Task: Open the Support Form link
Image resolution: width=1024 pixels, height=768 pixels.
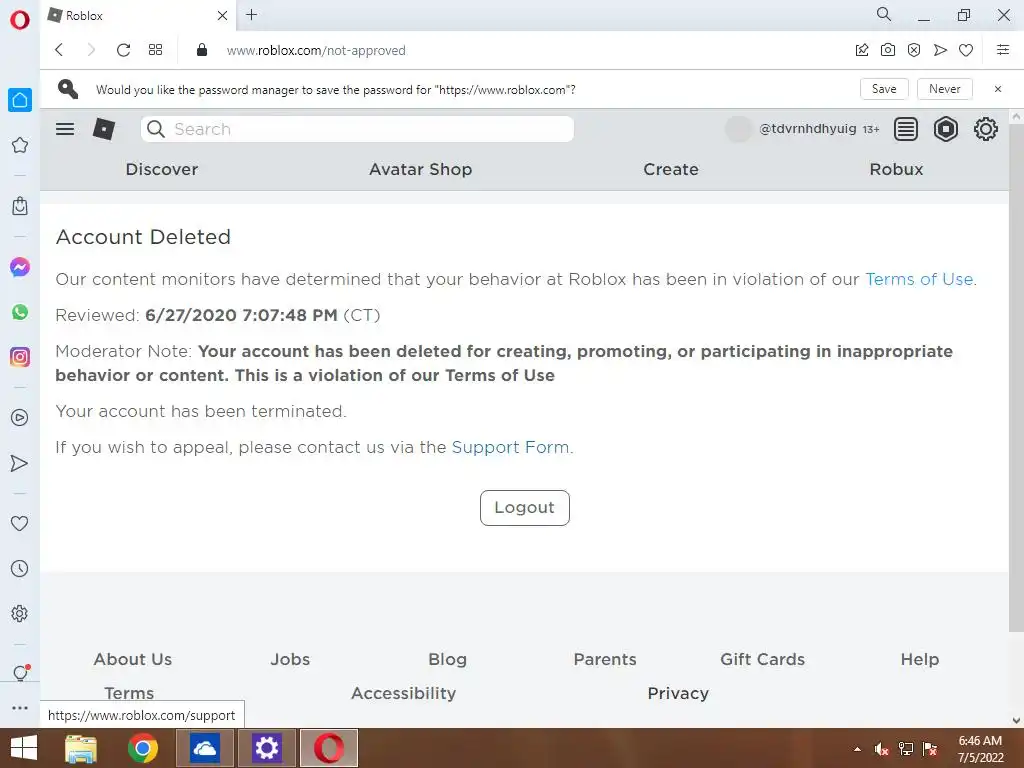Action: coord(511,447)
